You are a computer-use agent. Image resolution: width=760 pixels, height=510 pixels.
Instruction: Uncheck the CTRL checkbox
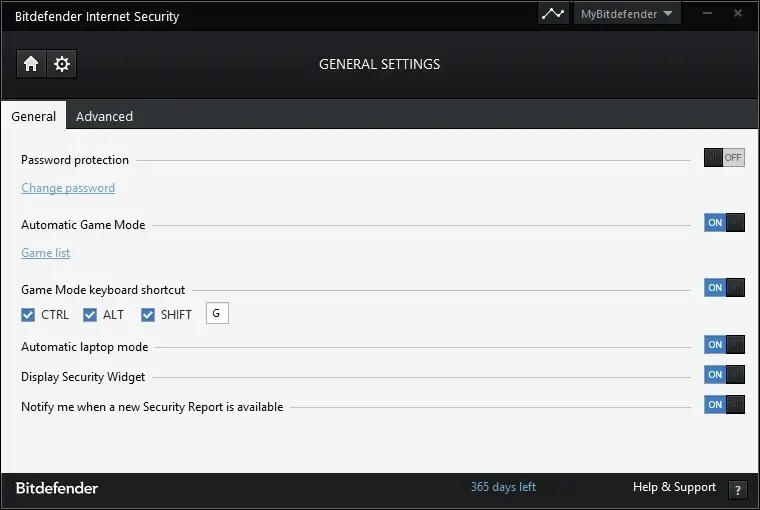(28, 315)
